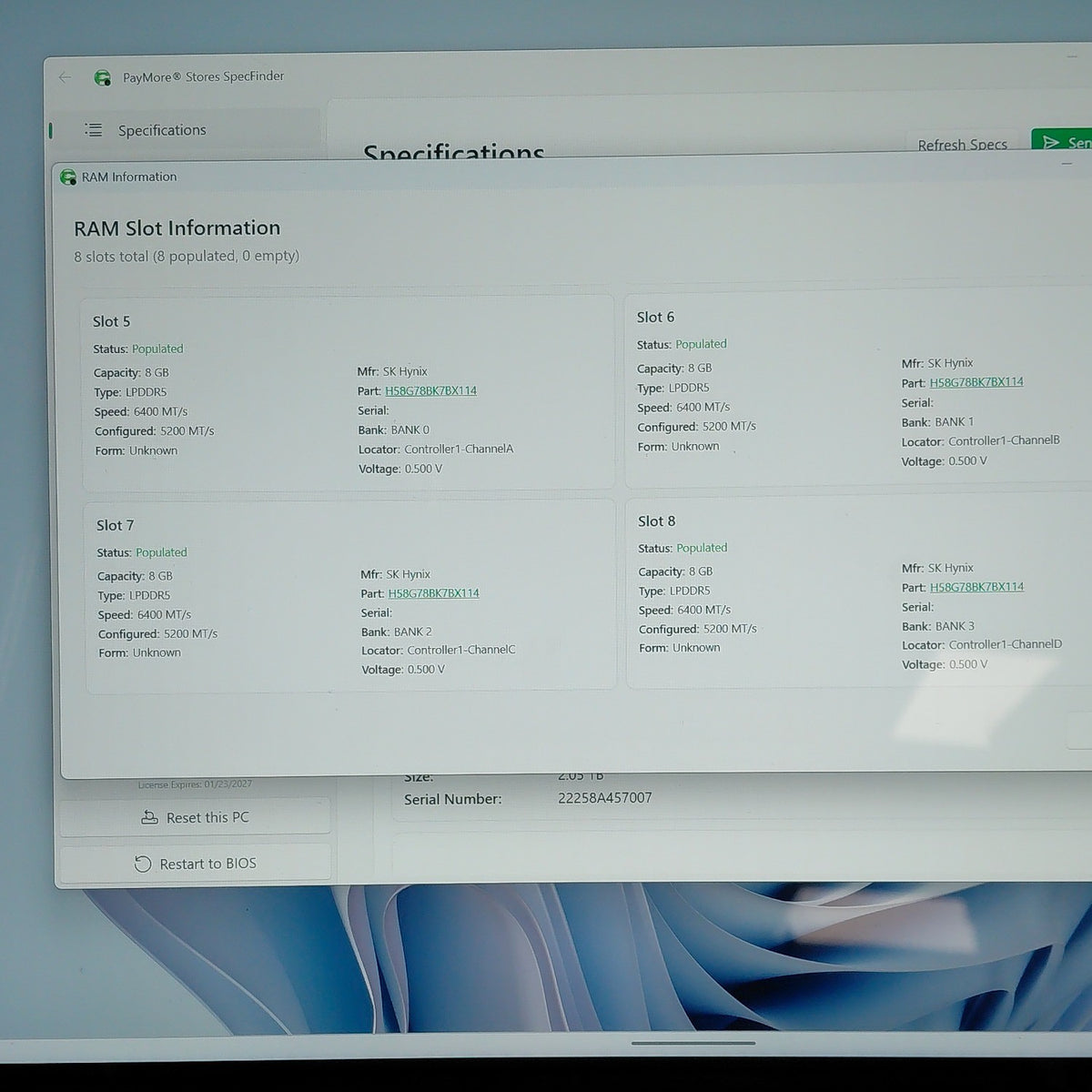Select Slot 7 locator Controller1-ChannelC
1092x1092 pixels.
461,650
